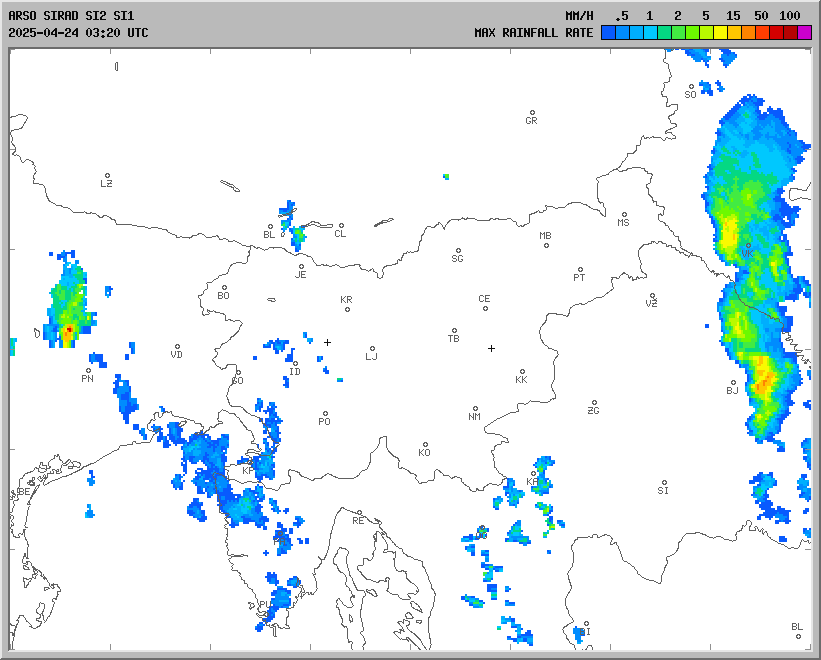Screen dimensions: 821x660
Task: Click the crosshair marker west of LJ
Action: [x=327, y=342]
